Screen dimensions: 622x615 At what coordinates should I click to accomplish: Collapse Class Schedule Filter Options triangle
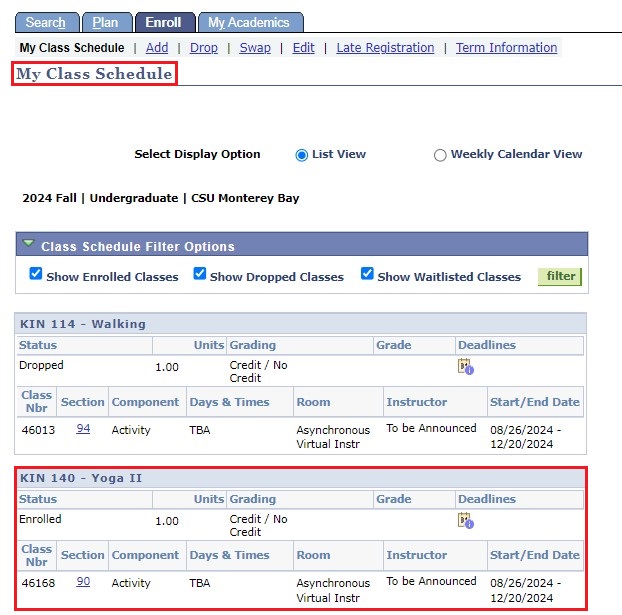pos(29,245)
